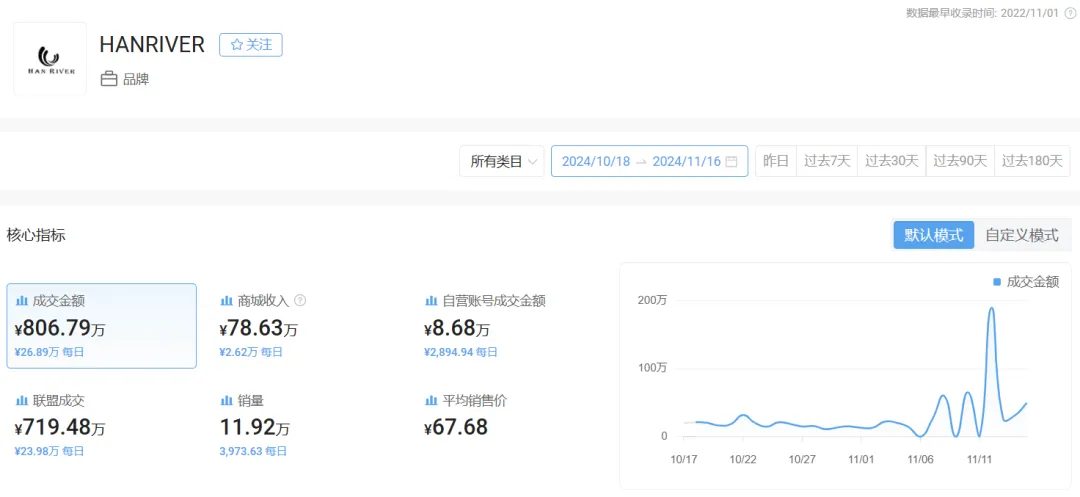The image size is (1080, 497).
Task: Select the 过去30天 time range
Action: pyautogui.click(x=892, y=162)
